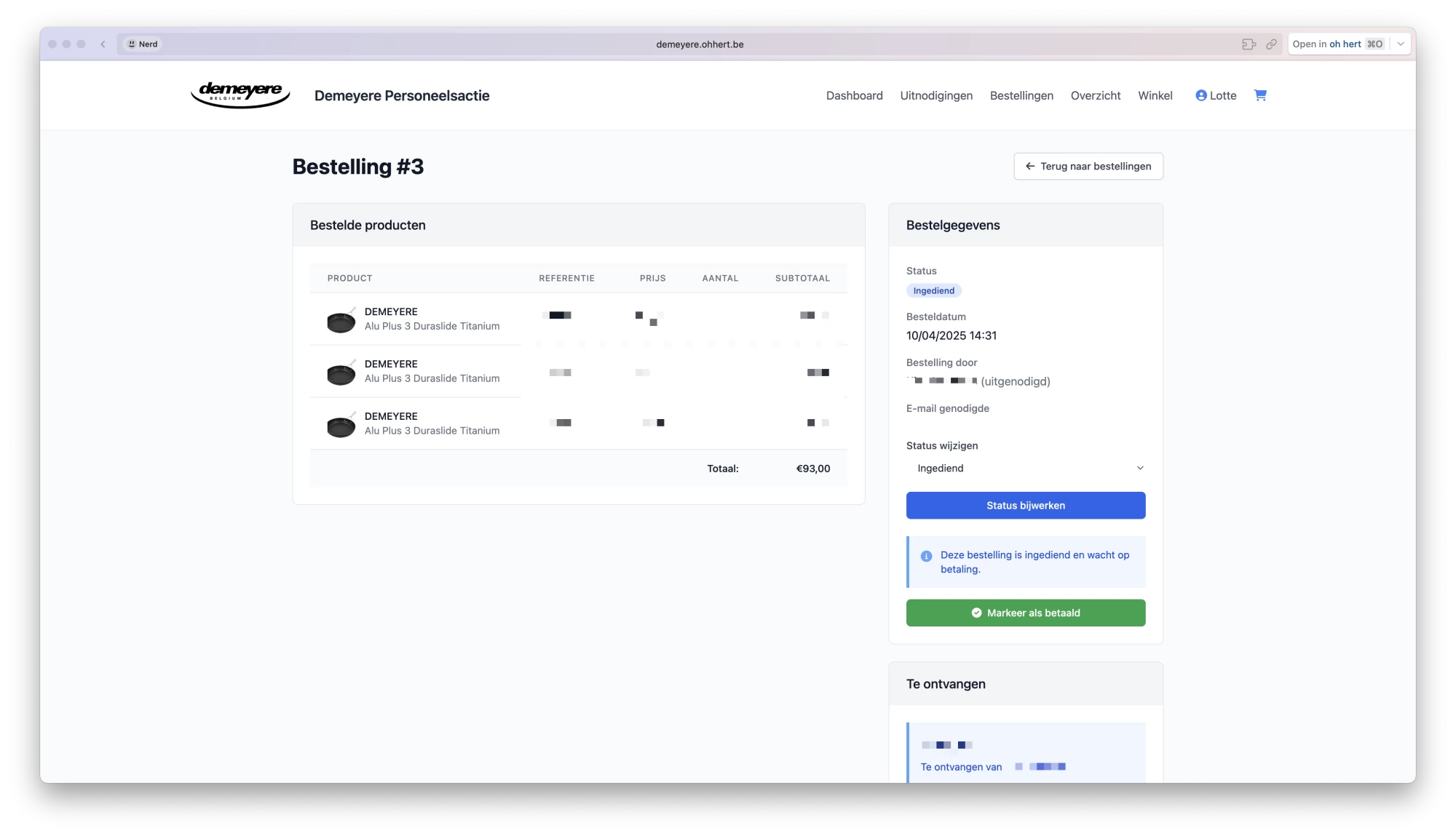Click the demeyere.ohhert.be address bar
The height and width of the screenshot is (836, 1456).
coord(699,44)
